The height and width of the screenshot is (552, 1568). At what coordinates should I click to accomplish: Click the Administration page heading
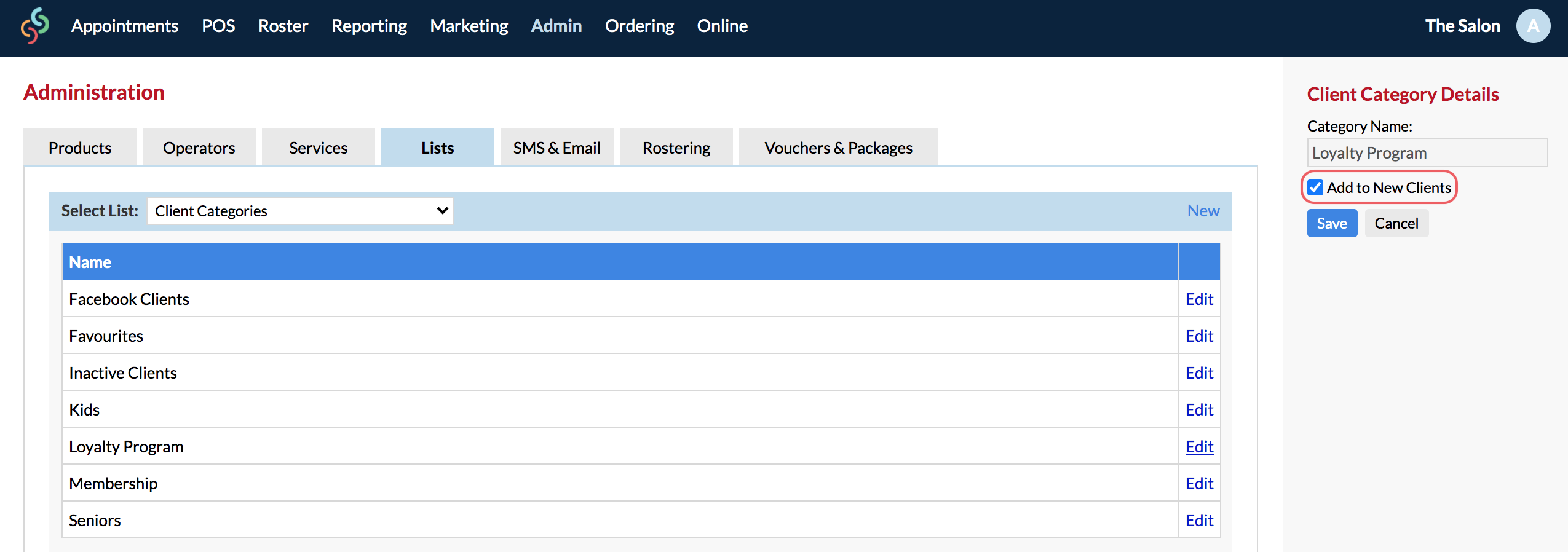click(94, 92)
